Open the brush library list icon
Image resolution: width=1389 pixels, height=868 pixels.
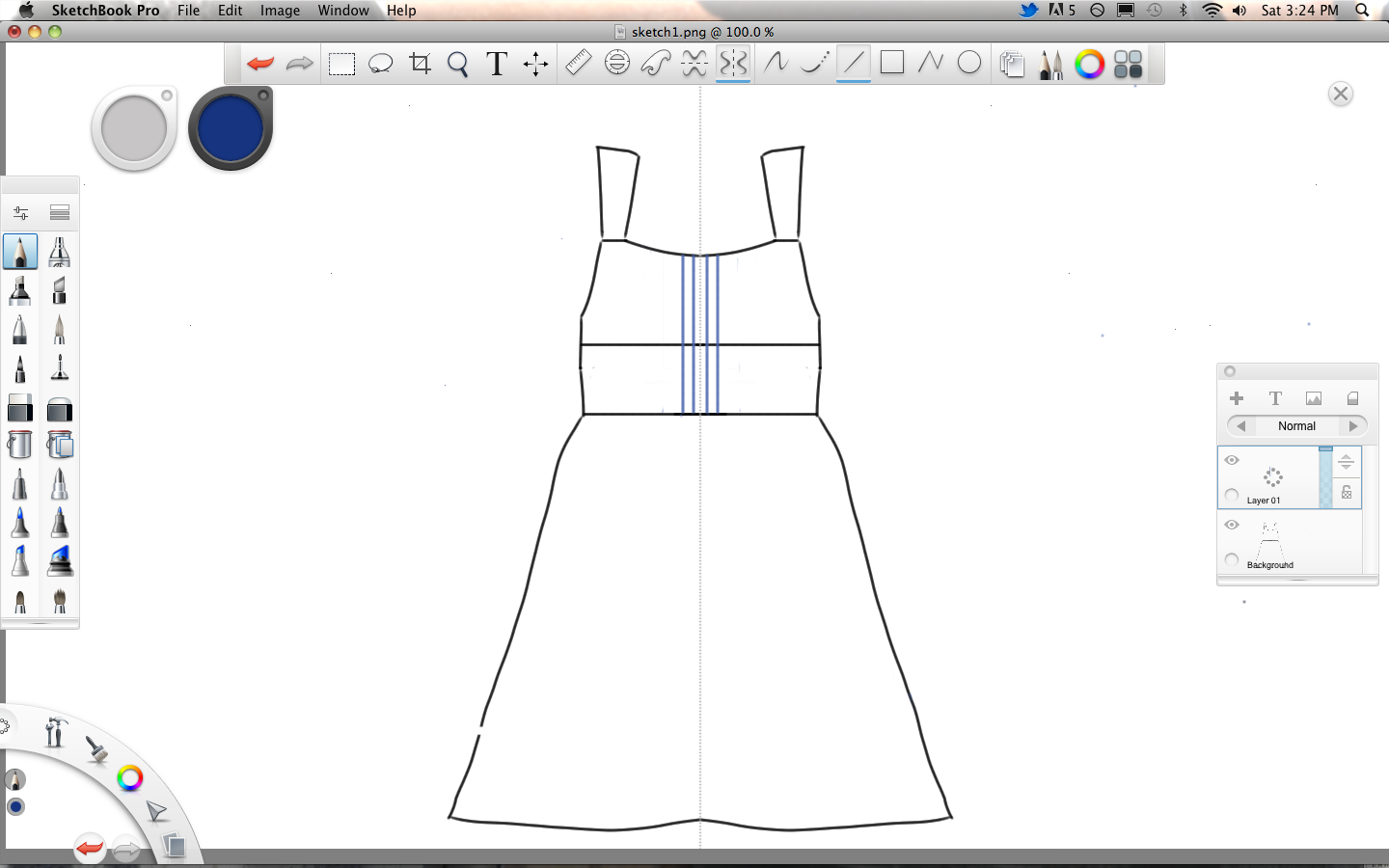(60, 212)
